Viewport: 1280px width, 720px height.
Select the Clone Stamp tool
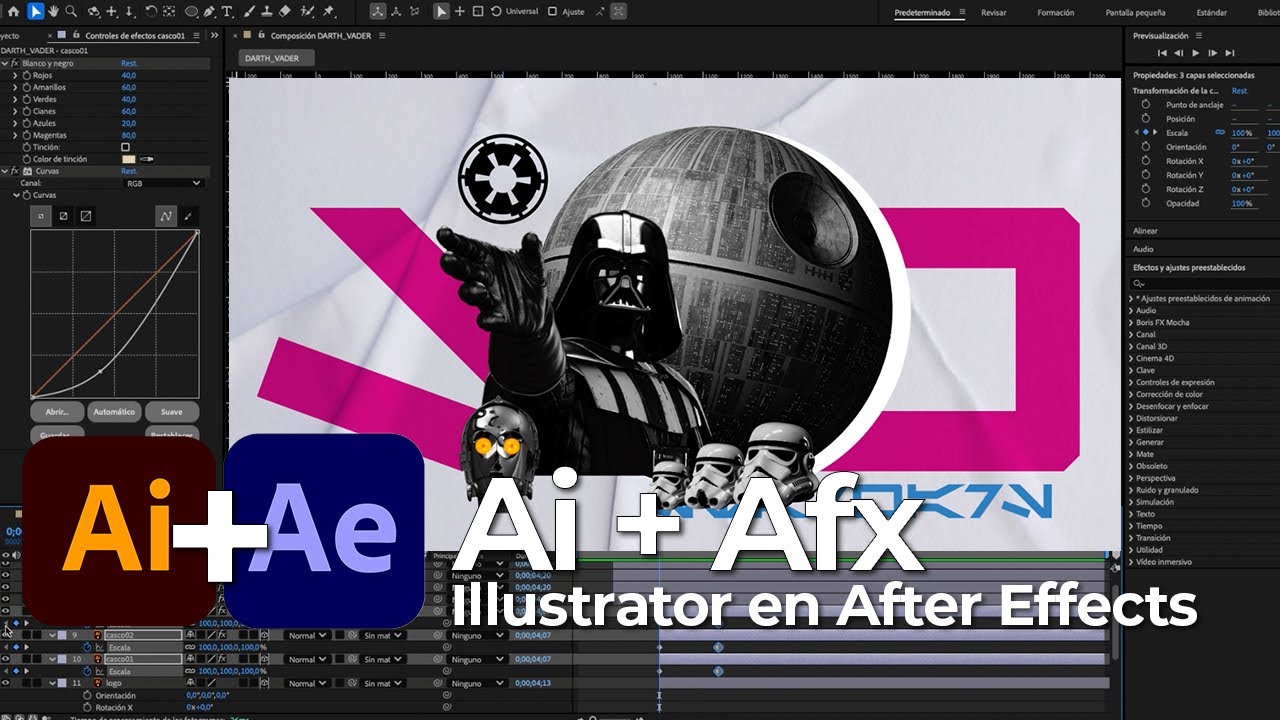pyautogui.click(x=266, y=12)
